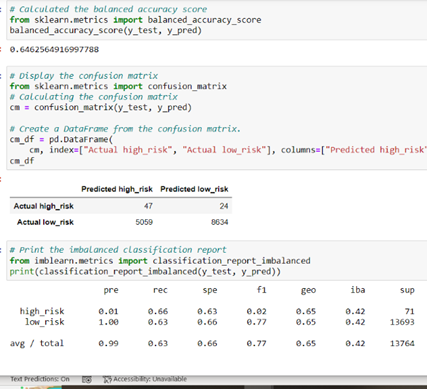Click the comment '# Calculated the balanced accuracy score'
This screenshot has height=389, width=427.
108,9
